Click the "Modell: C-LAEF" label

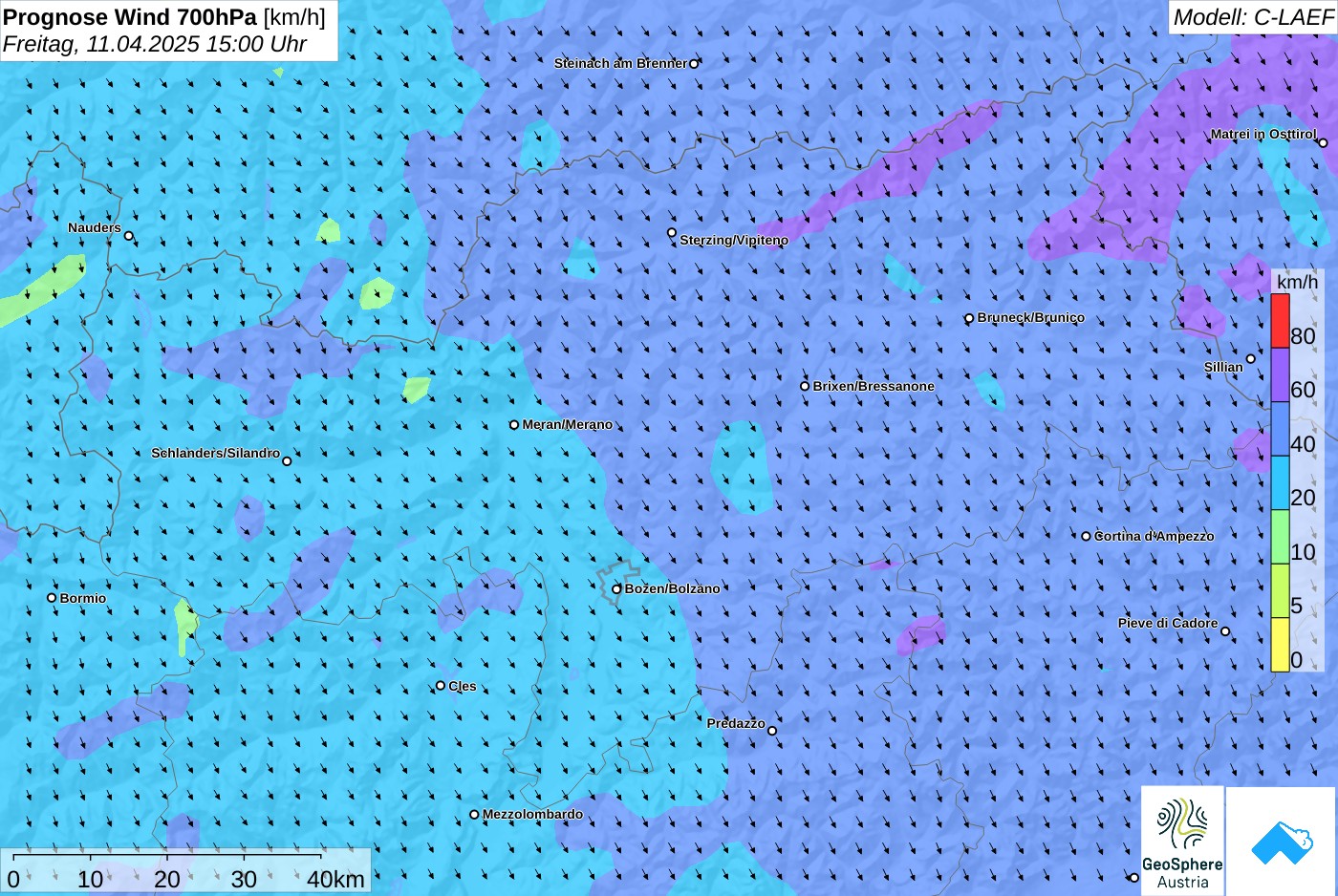(1253, 17)
